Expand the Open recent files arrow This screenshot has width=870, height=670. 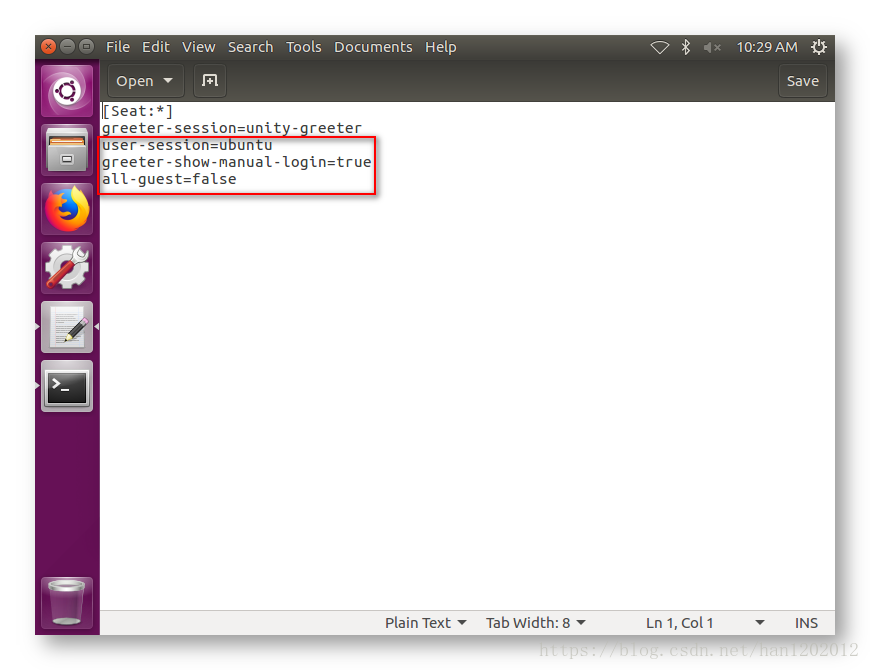click(168, 81)
